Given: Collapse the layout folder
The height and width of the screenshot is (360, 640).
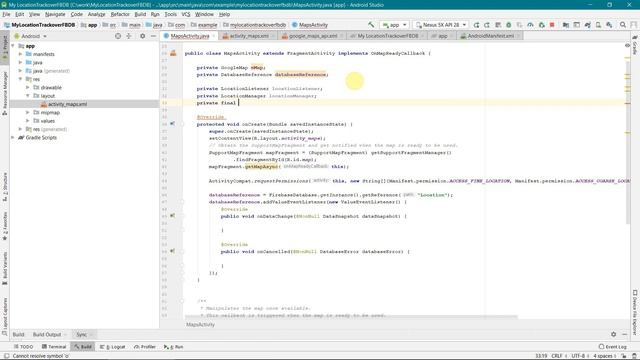Looking at the screenshot, I should [x=28, y=96].
